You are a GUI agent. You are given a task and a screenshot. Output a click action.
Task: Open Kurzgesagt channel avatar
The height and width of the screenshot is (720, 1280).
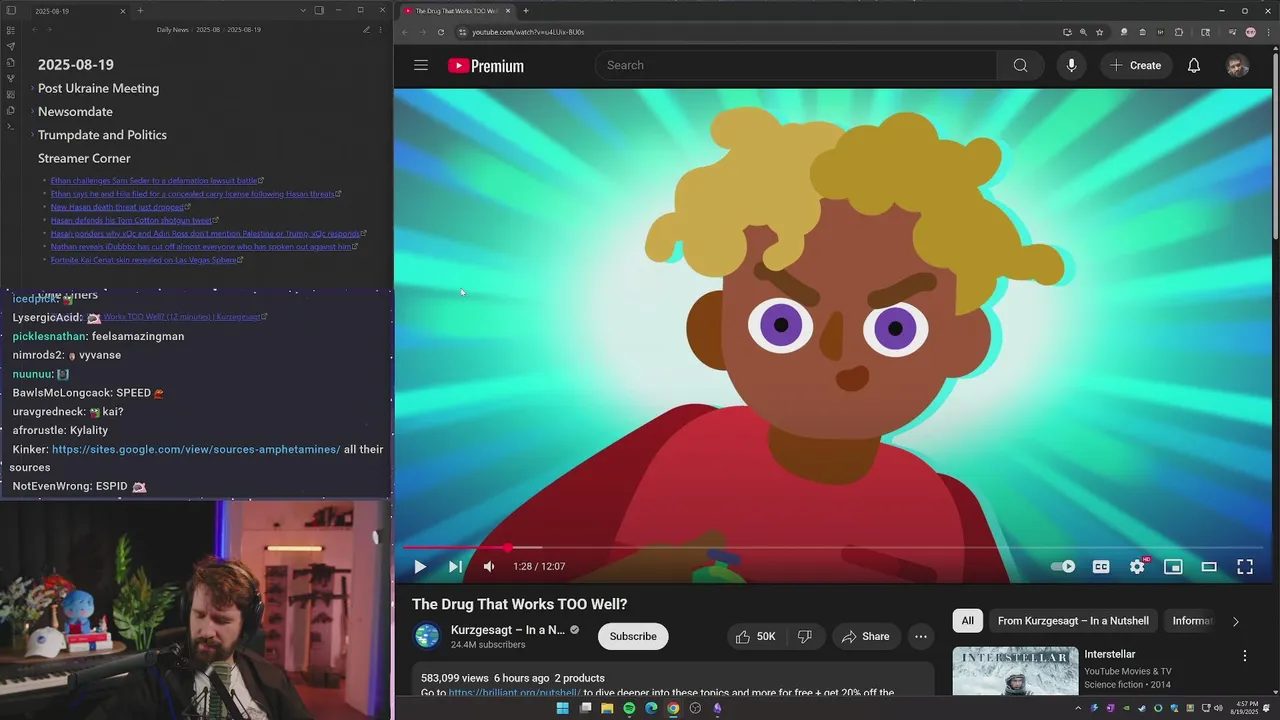tap(427, 636)
